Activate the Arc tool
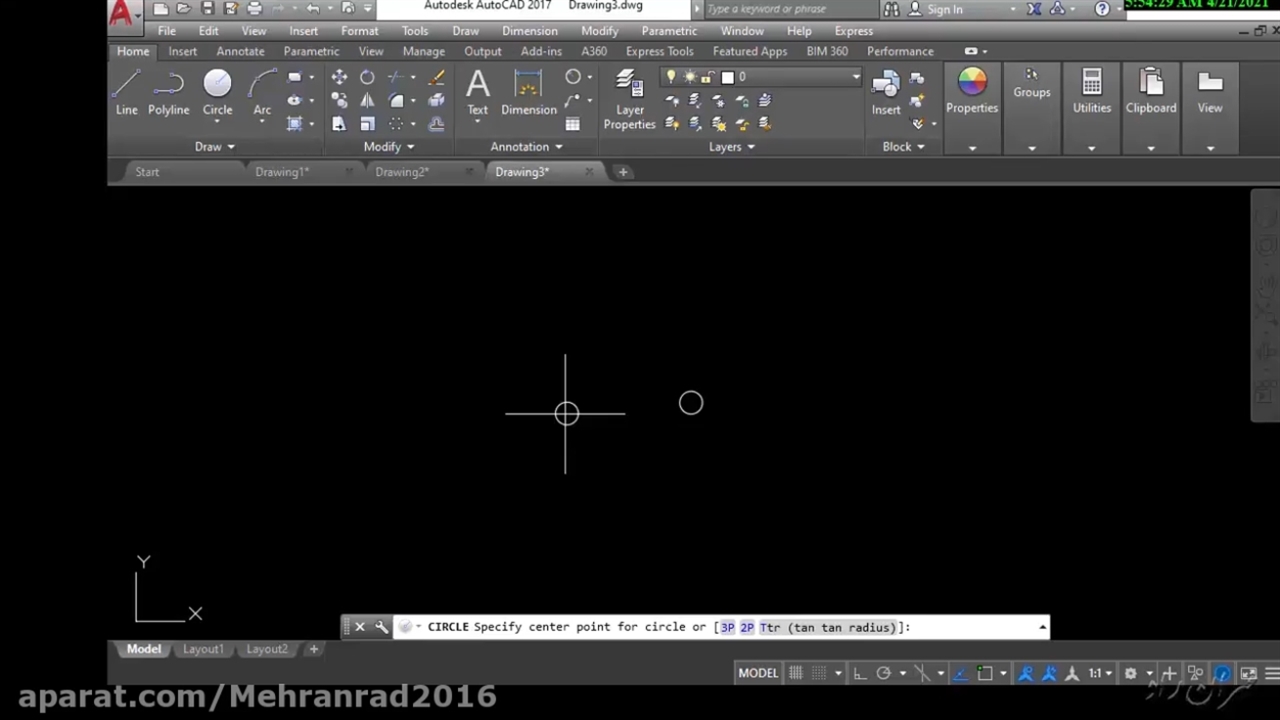 coord(262,93)
